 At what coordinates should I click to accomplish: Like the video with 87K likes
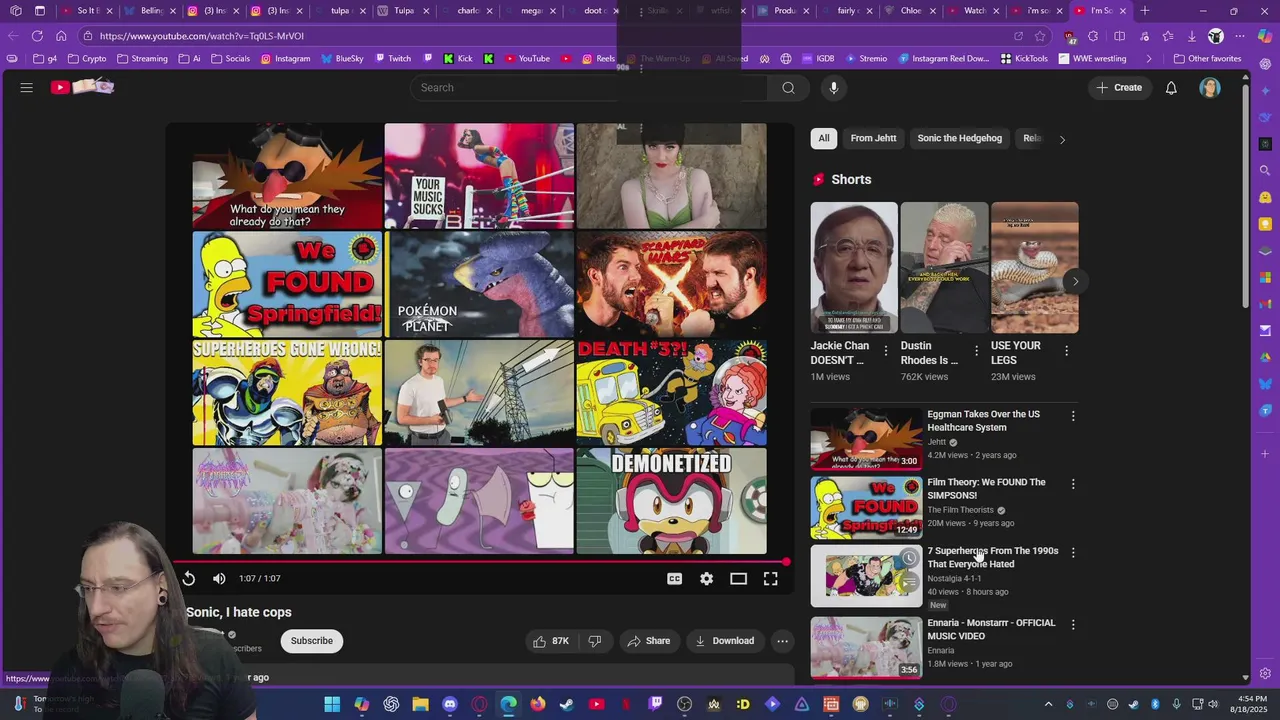551,641
